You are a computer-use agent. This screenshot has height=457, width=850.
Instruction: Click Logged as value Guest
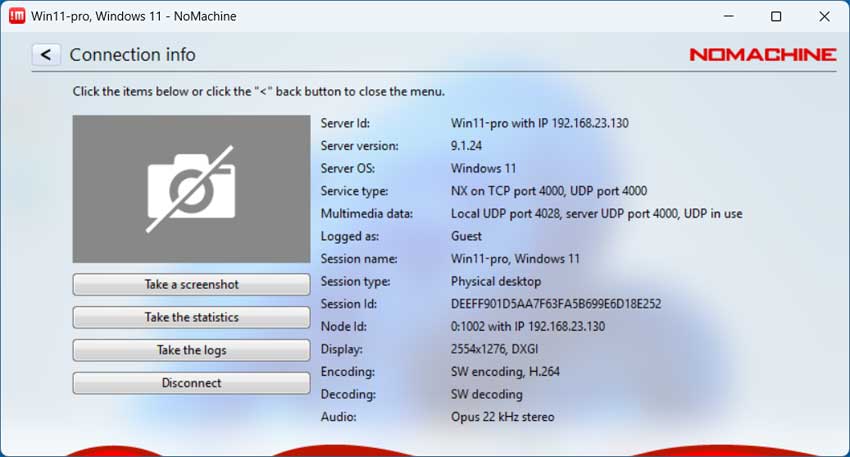pyautogui.click(x=466, y=236)
